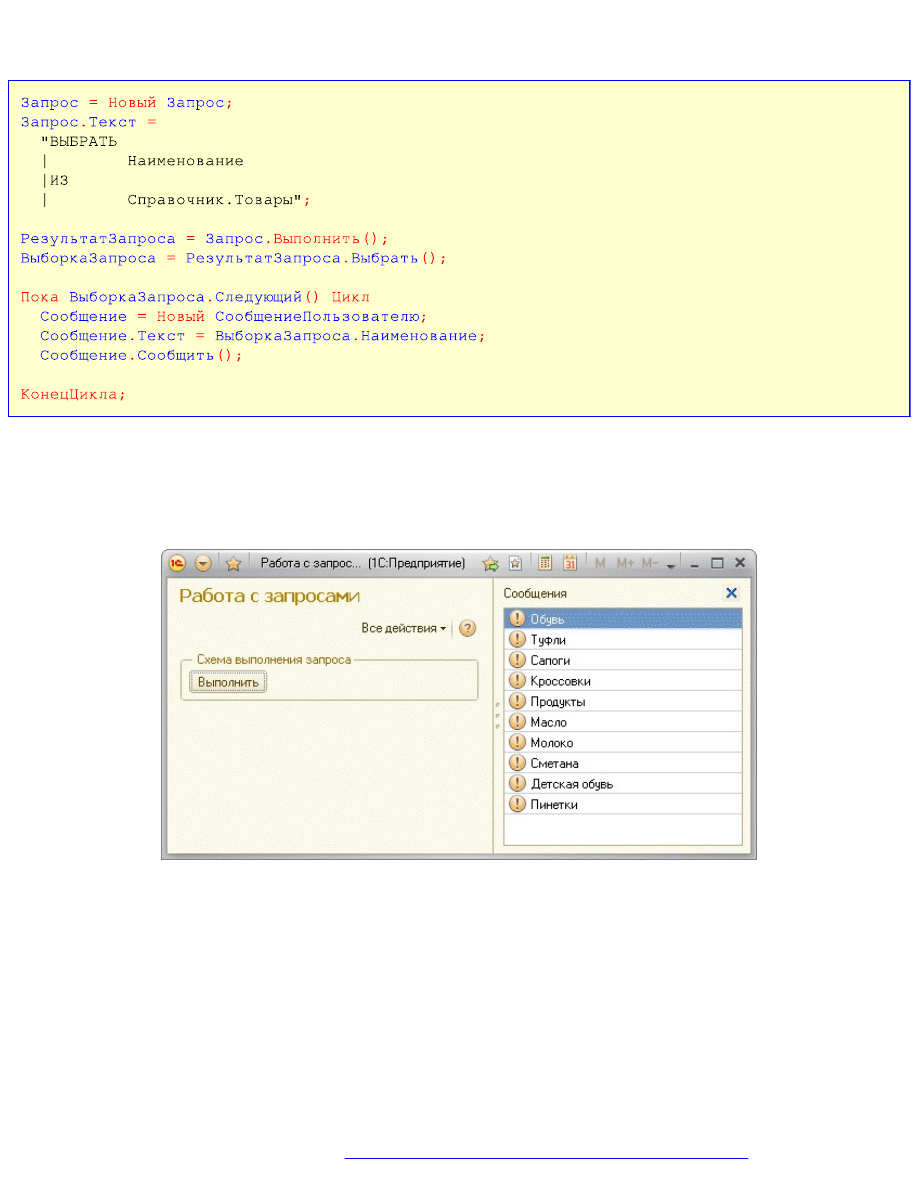Click the M memory button
918x1188 pixels.
[x=601, y=563]
